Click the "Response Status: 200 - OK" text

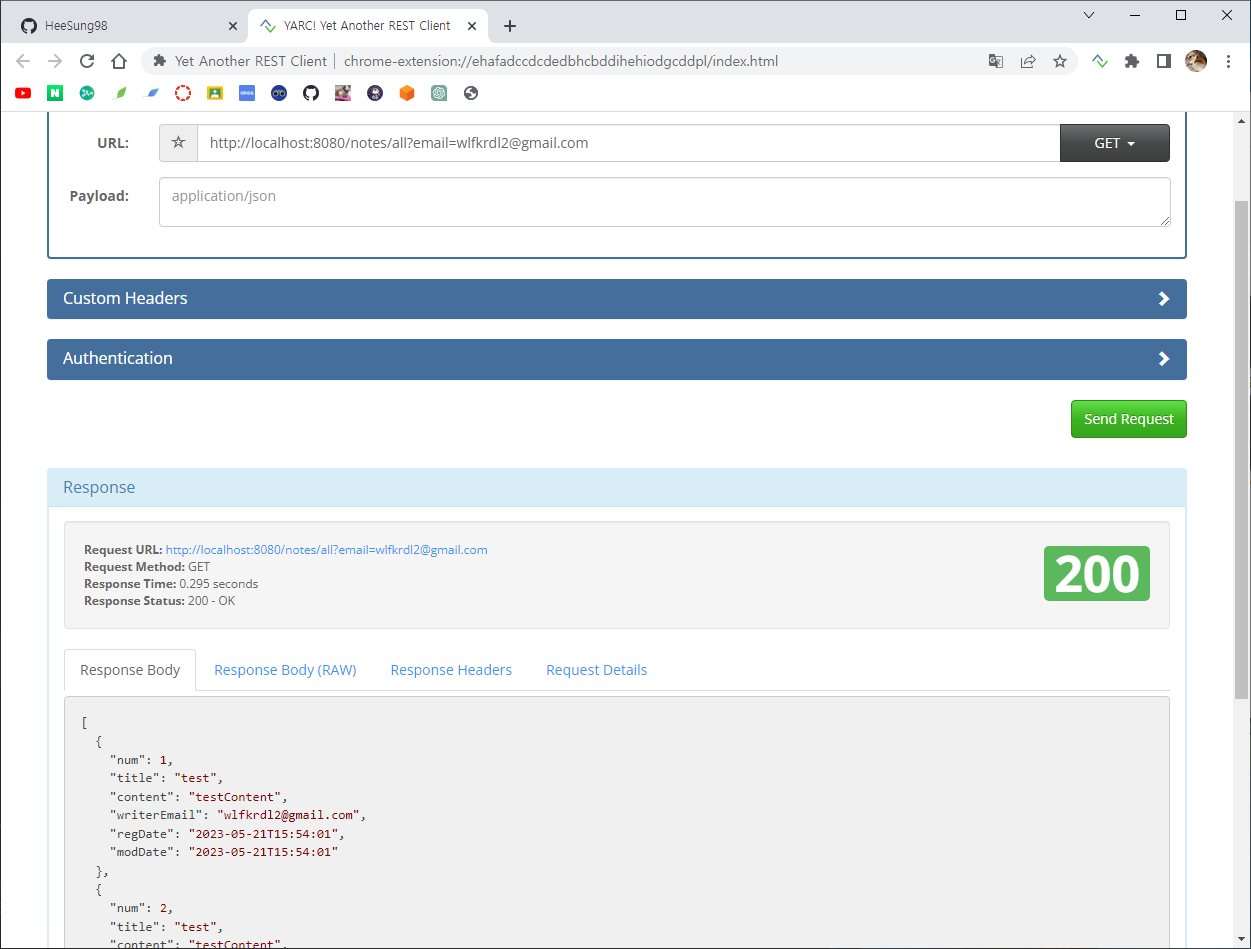pyautogui.click(x=160, y=601)
